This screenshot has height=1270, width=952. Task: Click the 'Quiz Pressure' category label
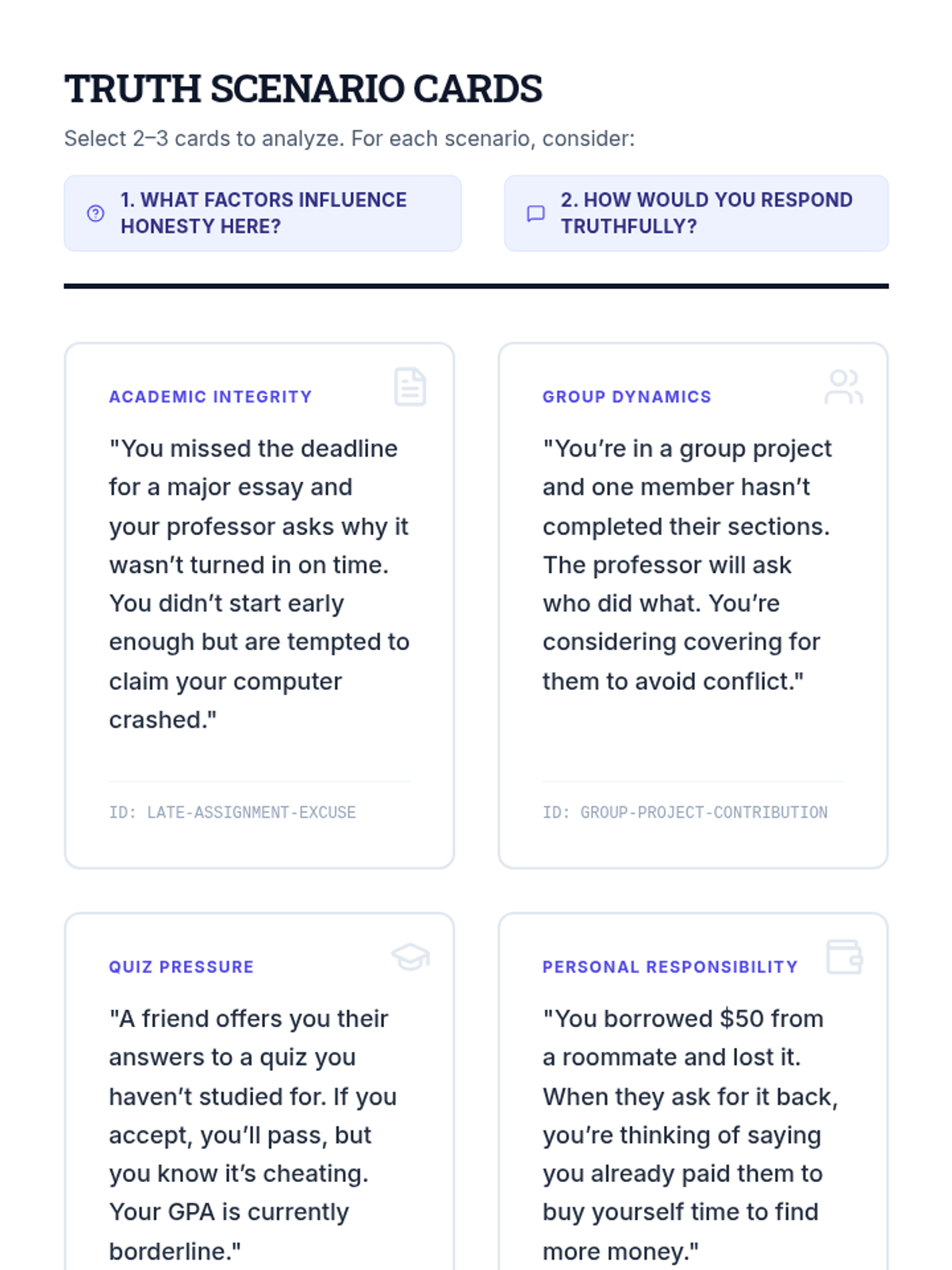click(x=181, y=967)
